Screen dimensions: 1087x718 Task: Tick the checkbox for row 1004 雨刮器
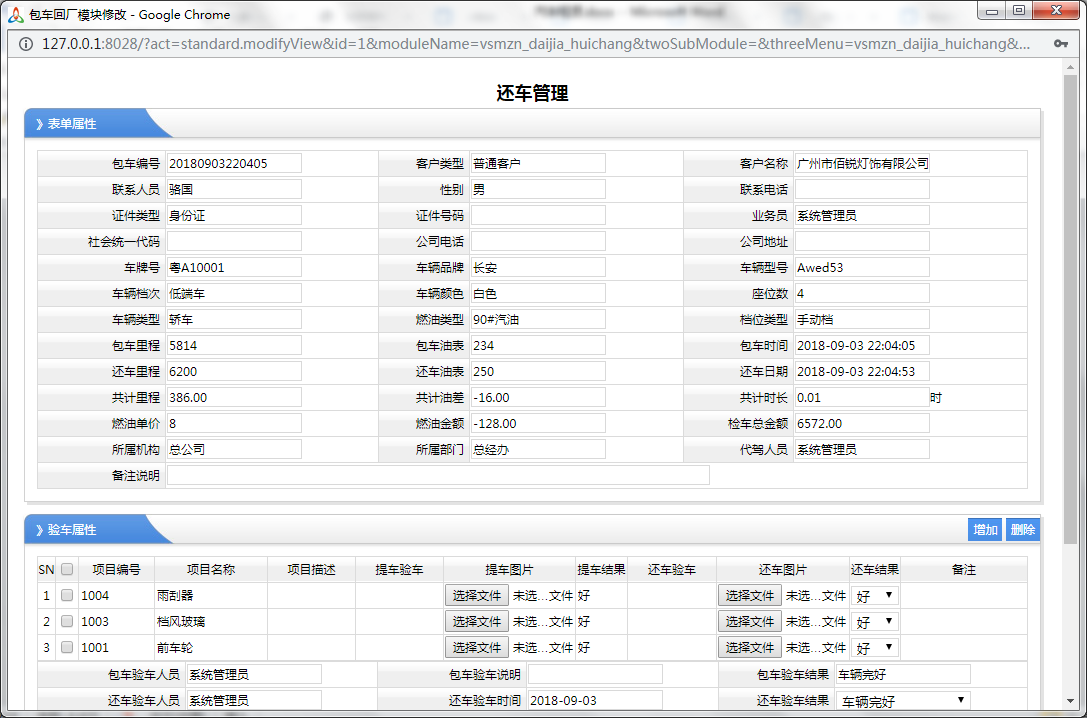[67, 595]
